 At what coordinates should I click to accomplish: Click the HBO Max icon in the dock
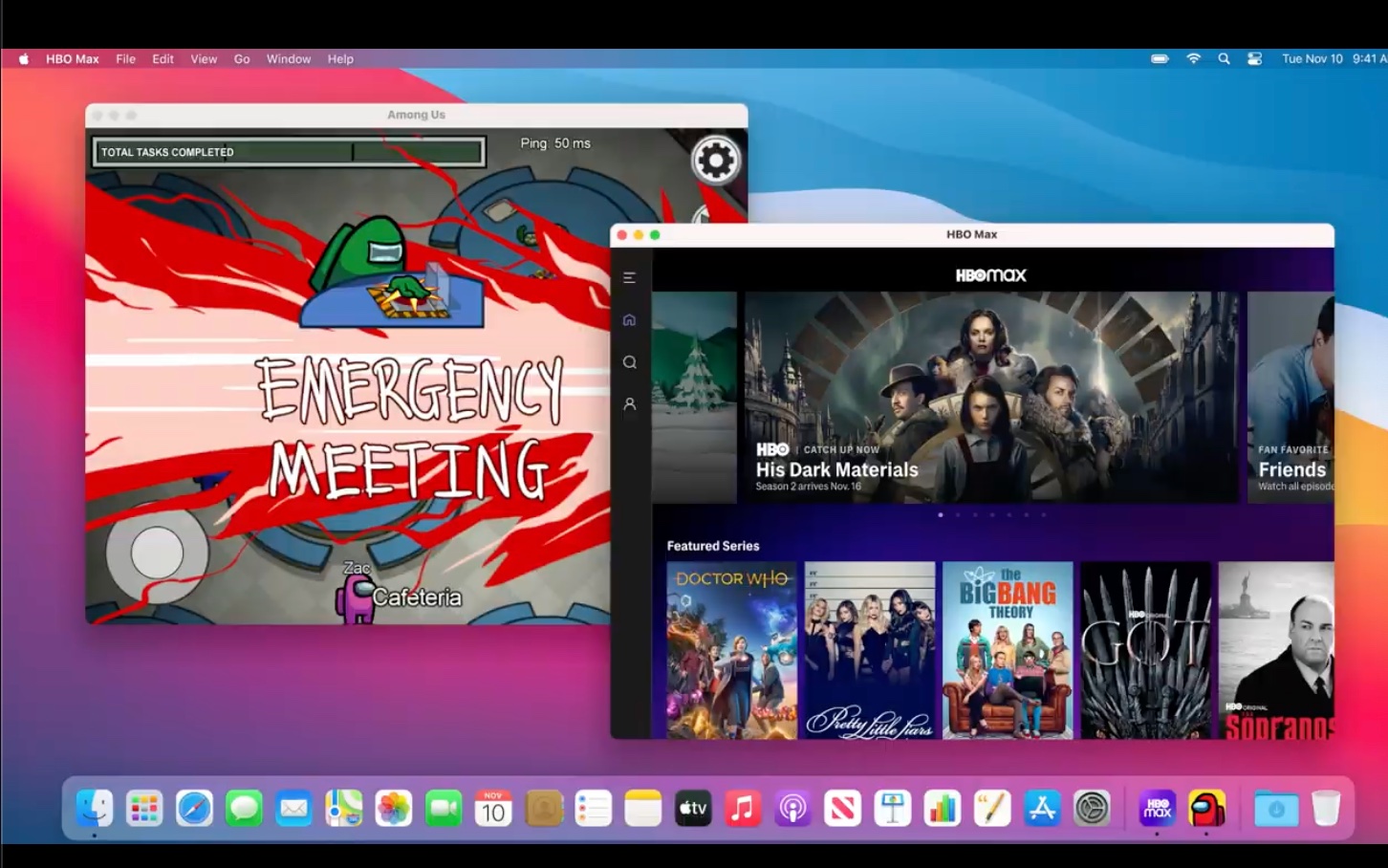[1158, 809]
